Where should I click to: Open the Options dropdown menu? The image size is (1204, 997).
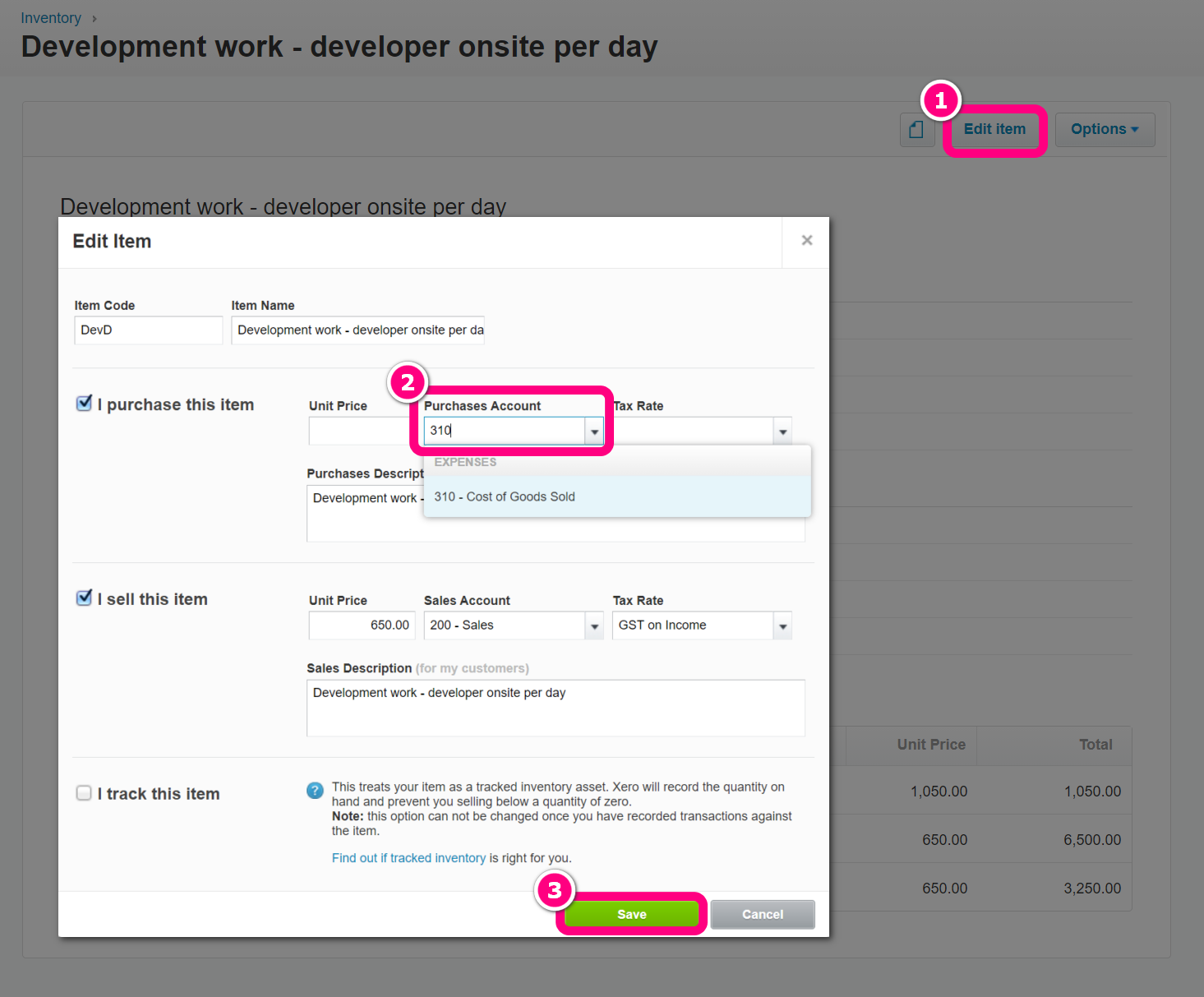pos(1105,130)
